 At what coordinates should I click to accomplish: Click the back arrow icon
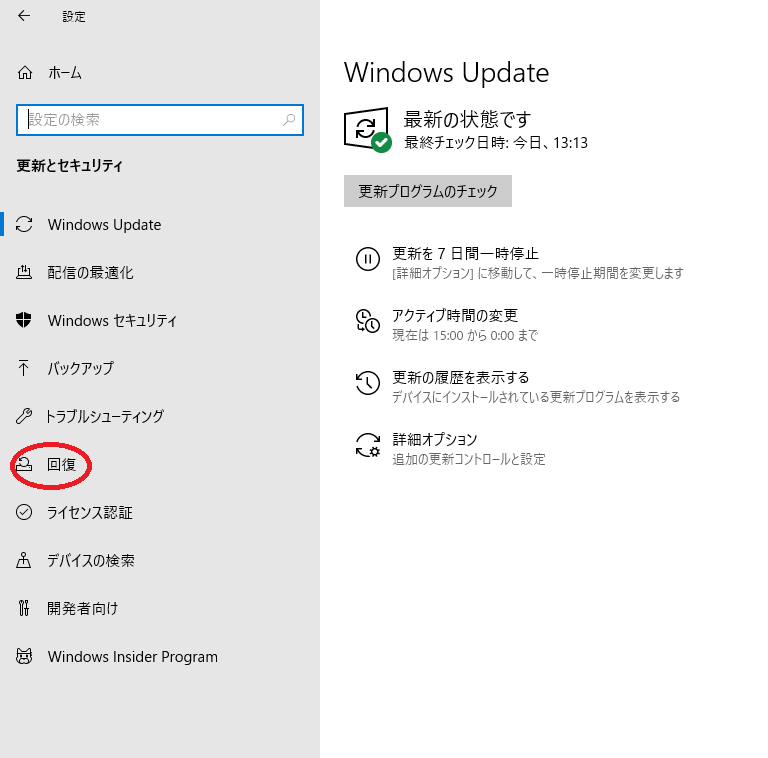click(x=24, y=16)
